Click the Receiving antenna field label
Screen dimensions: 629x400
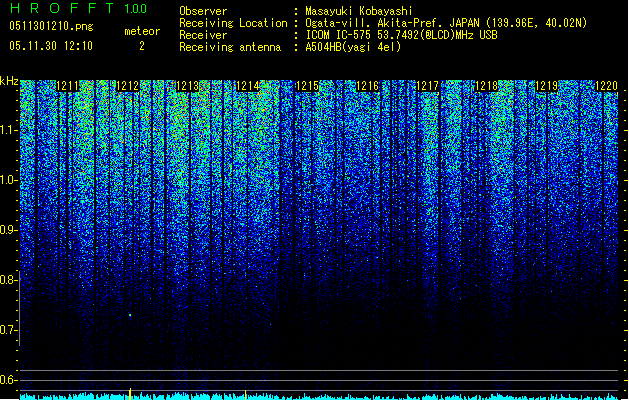[x=230, y=47]
